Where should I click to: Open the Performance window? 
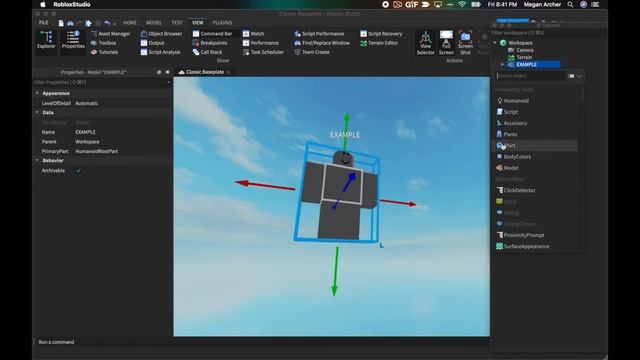[x=261, y=43]
